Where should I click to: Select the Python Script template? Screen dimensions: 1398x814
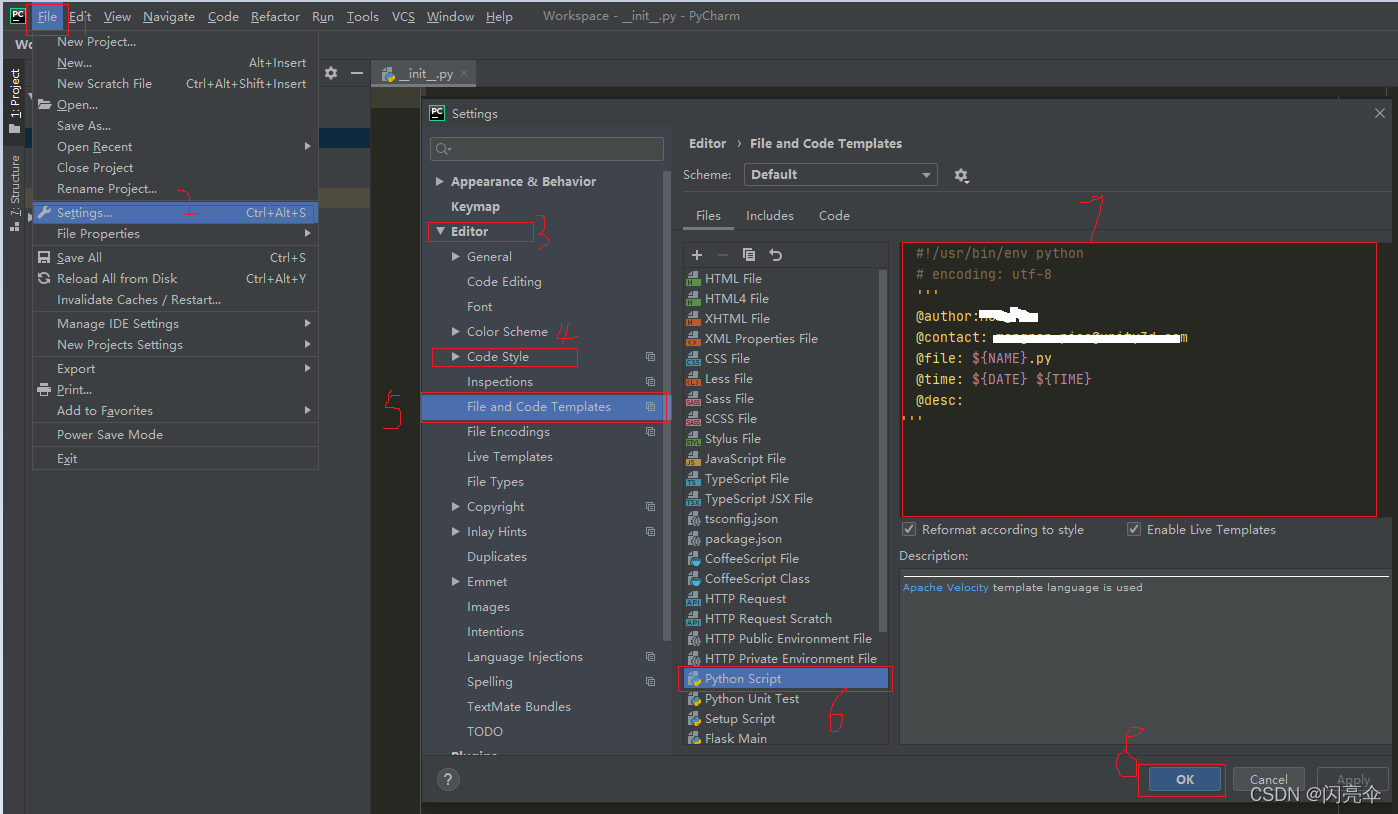786,679
